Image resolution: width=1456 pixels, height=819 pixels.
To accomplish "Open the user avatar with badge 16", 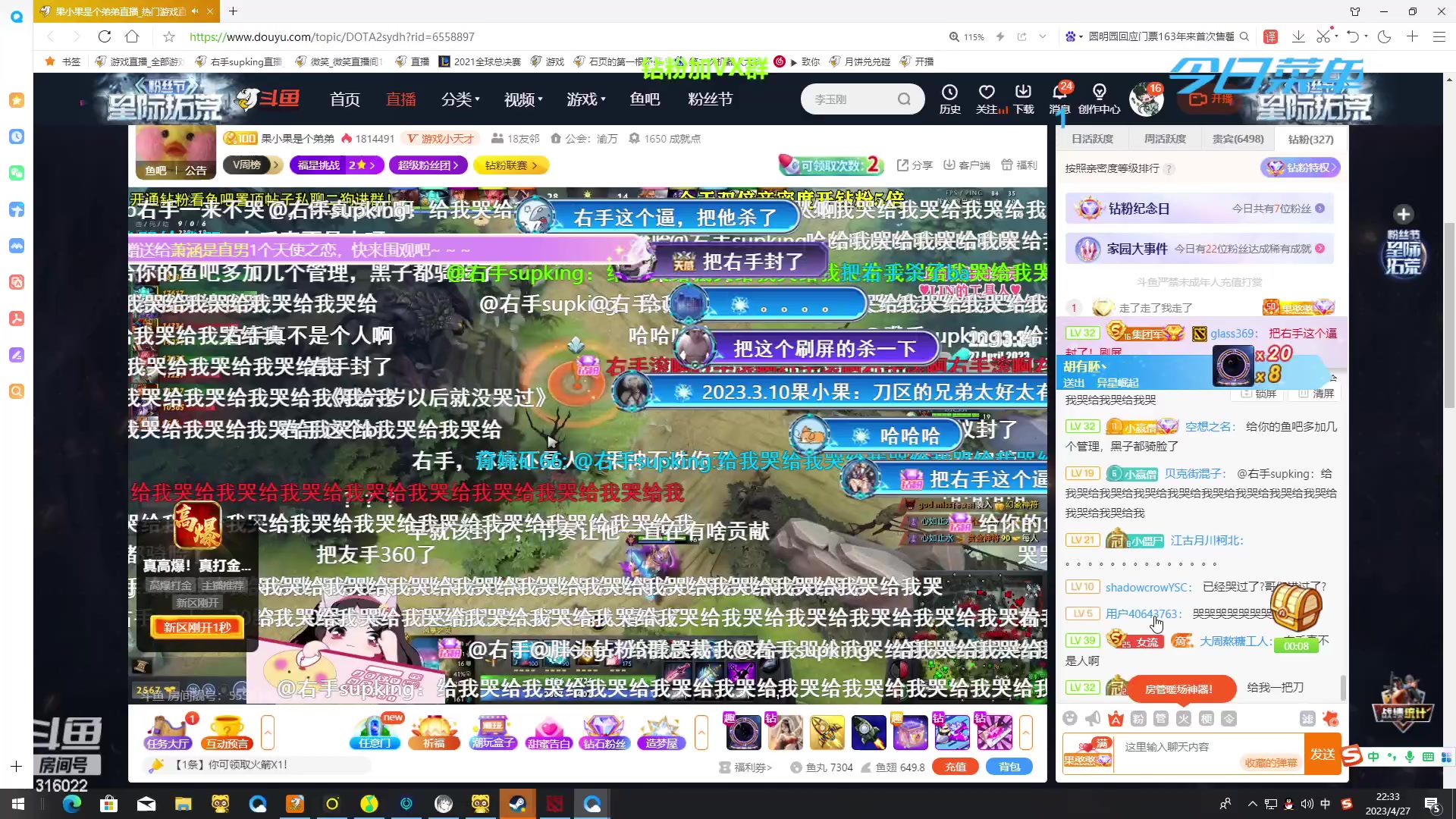I will pos(1146,99).
